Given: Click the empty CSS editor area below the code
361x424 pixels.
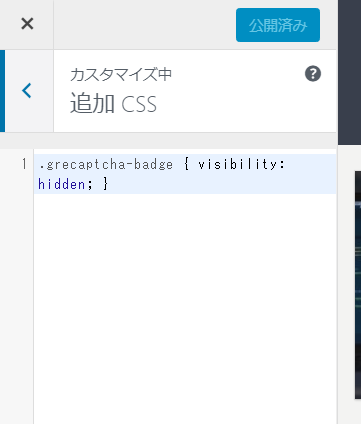Looking at the screenshot, I should 185,308.
